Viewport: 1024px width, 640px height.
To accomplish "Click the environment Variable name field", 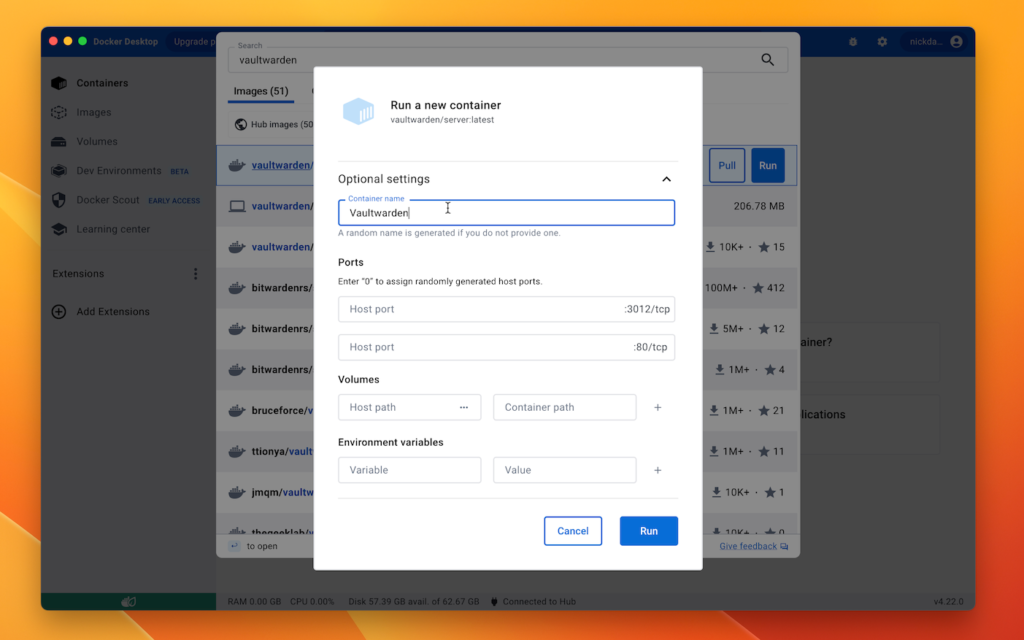I will pyautogui.click(x=409, y=470).
